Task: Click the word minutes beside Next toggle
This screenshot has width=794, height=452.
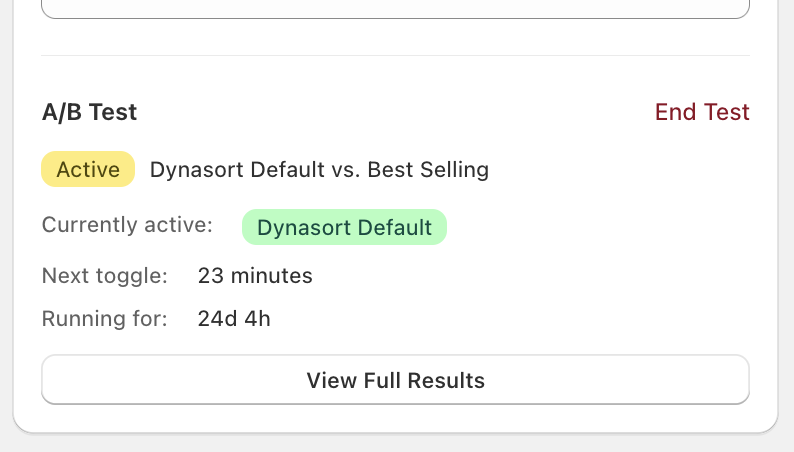Action: tap(270, 275)
